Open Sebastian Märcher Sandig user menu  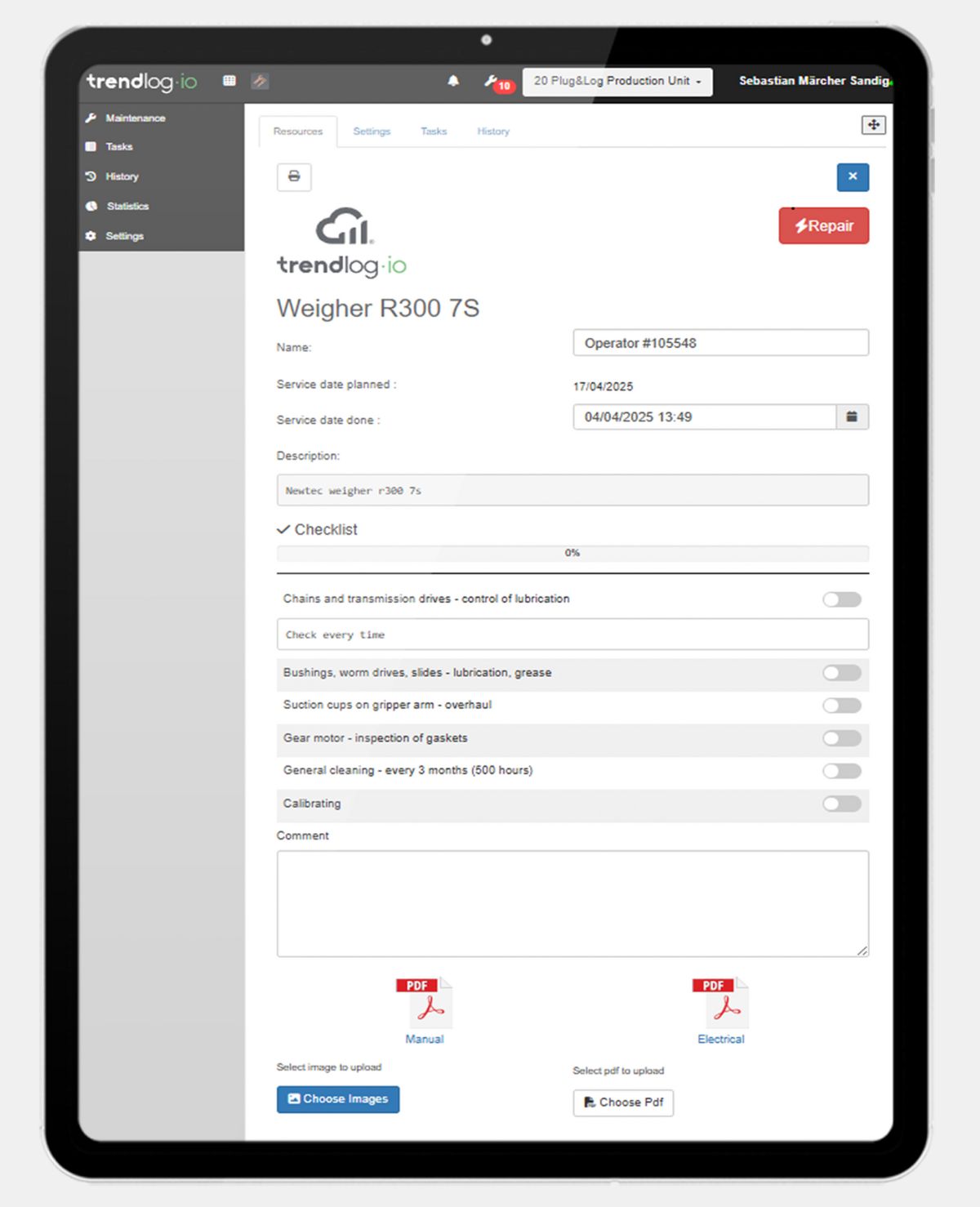pyautogui.click(x=814, y=81)
